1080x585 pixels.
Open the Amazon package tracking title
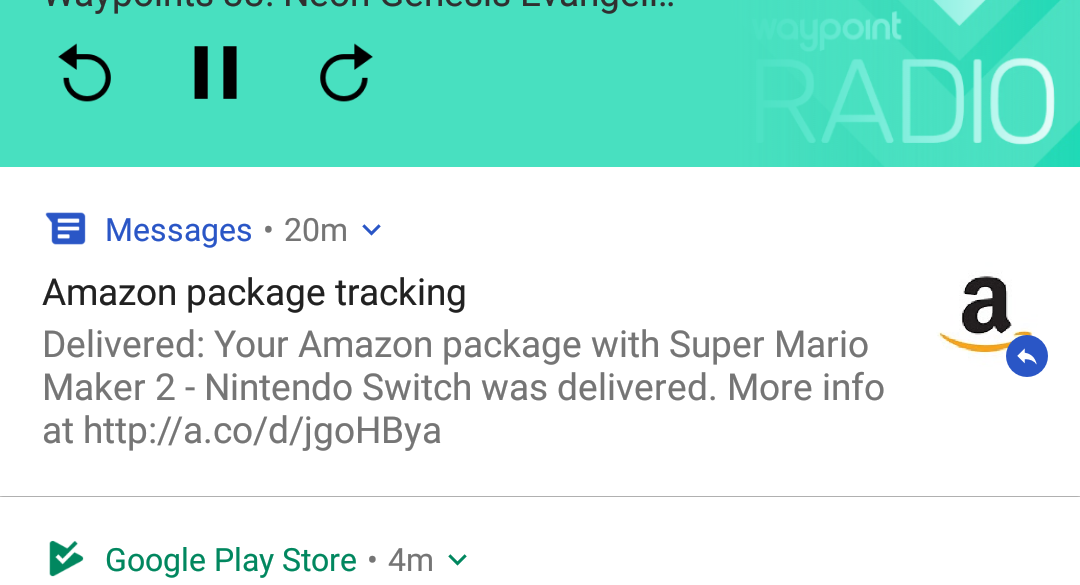254,293
